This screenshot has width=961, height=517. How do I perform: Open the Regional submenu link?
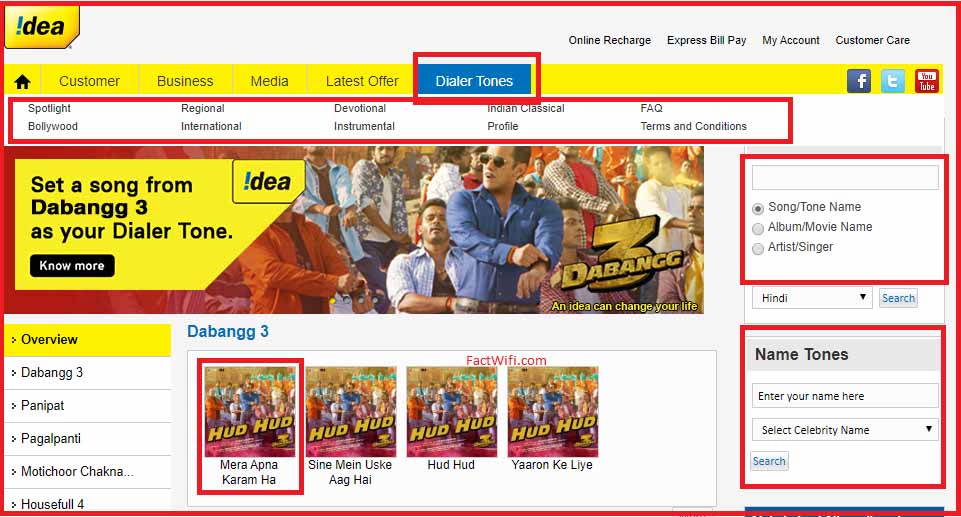pos(203,108)
